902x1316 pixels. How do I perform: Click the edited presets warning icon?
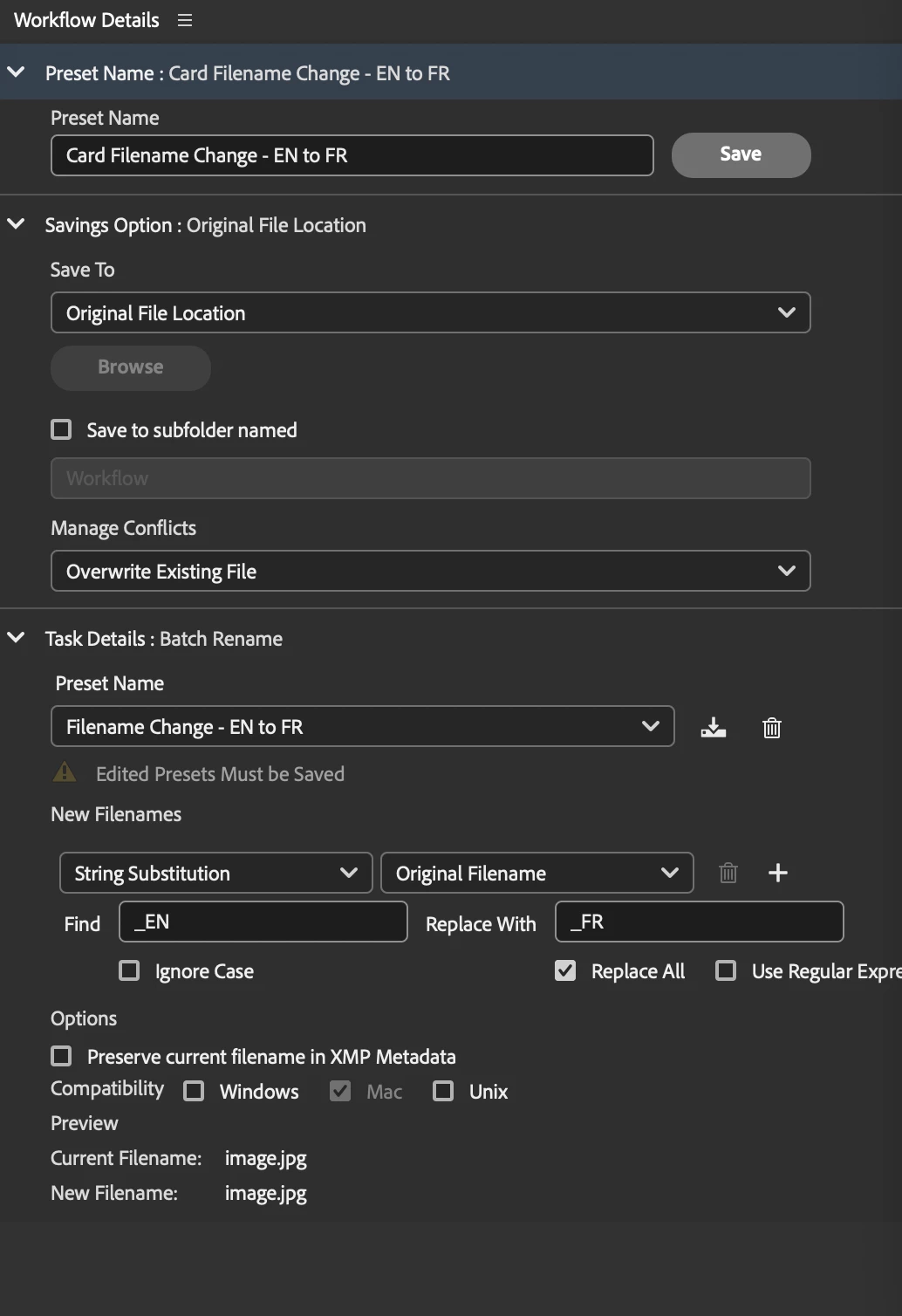click(65, 772)
